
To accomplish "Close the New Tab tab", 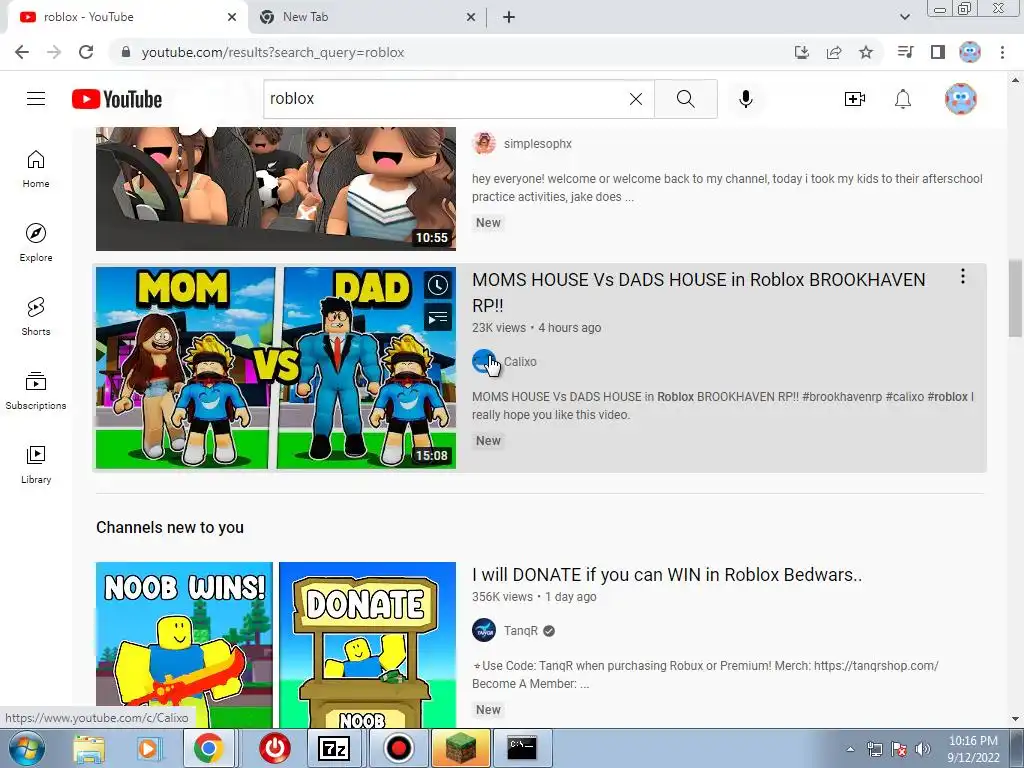I will click(471, 17).
